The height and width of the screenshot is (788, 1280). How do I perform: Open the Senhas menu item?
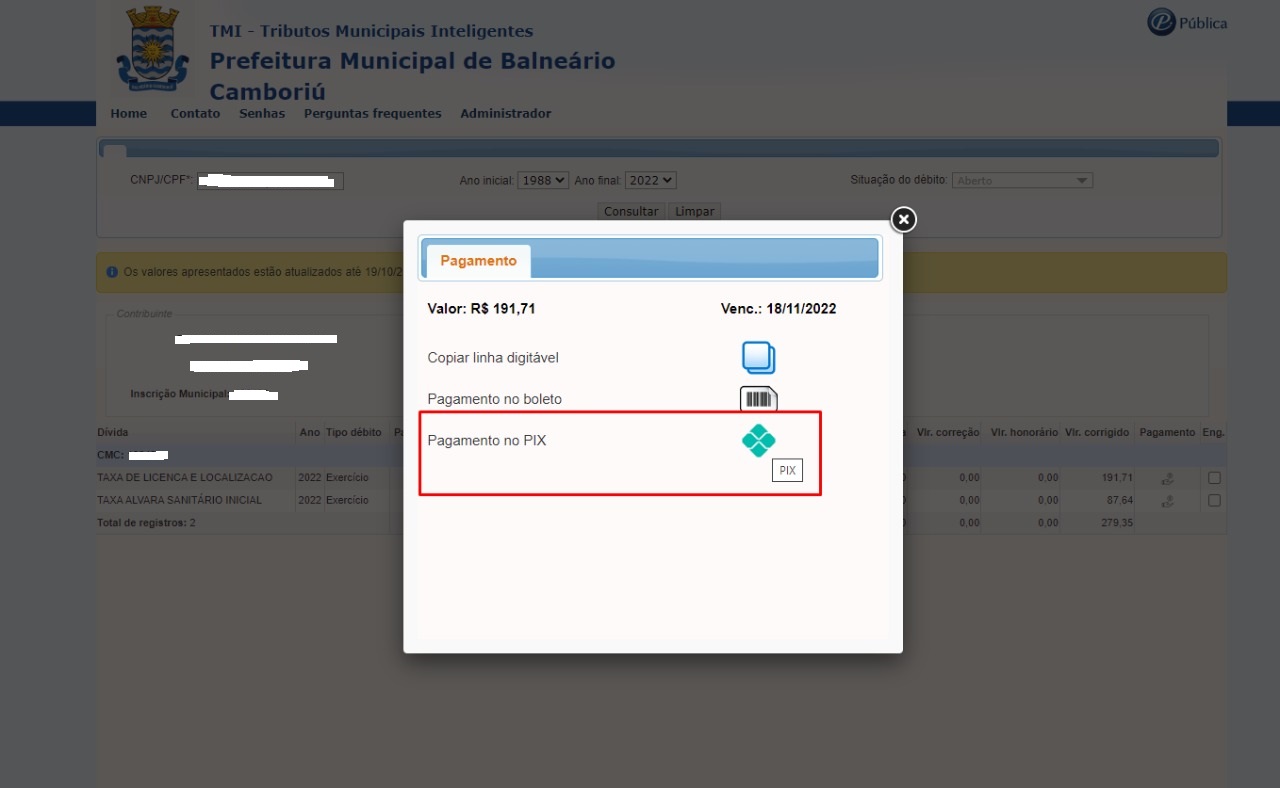(x=262, y=114)
